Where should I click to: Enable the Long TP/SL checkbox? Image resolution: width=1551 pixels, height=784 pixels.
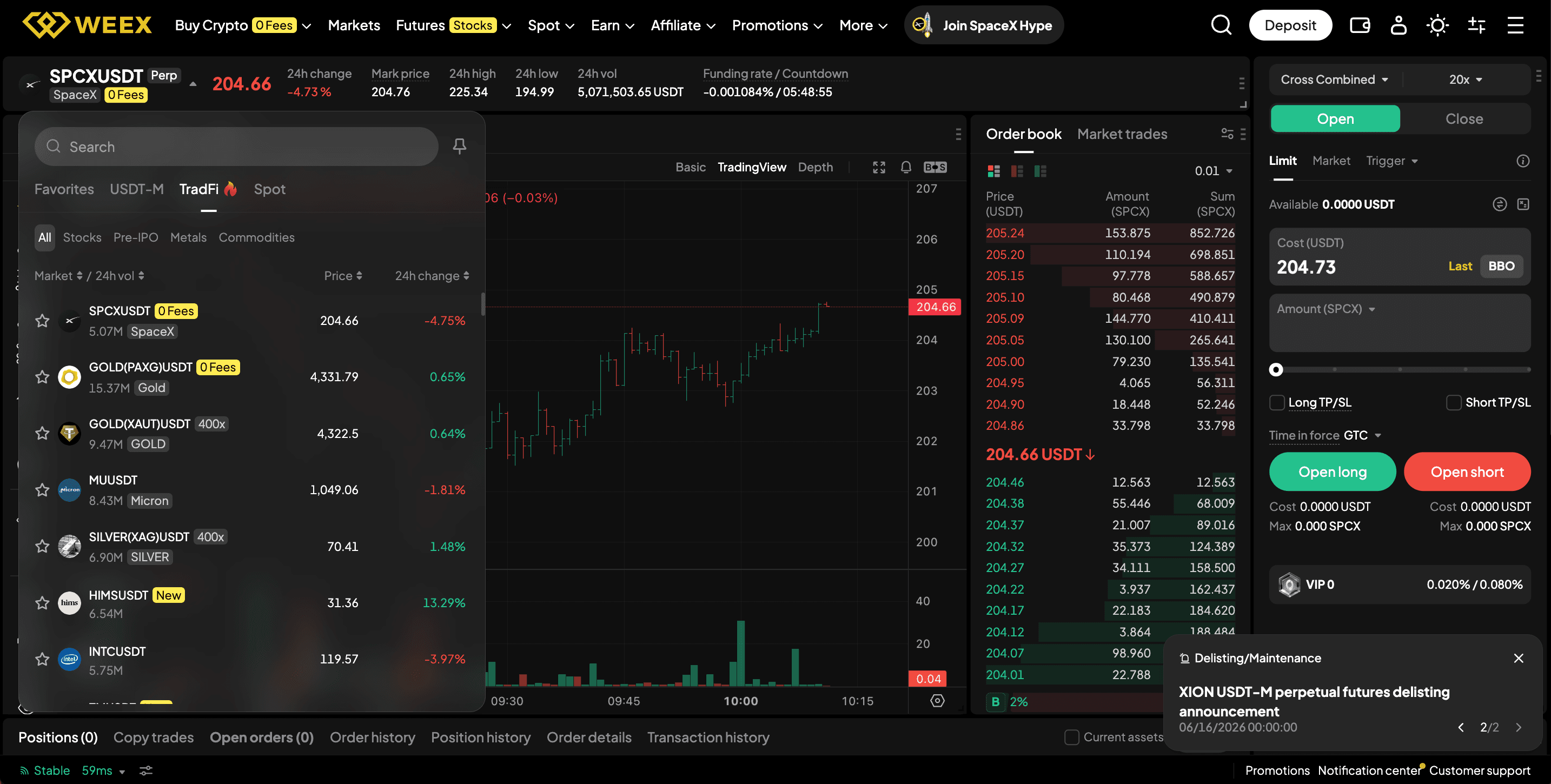[1276, 402]
